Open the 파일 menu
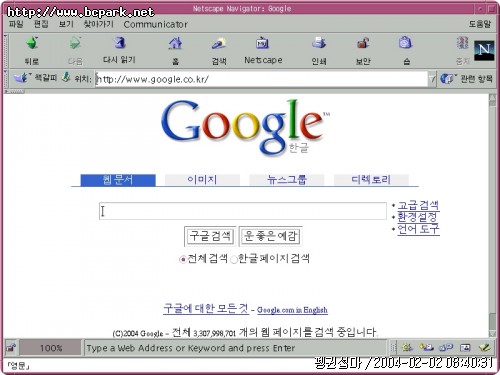The image size is (500, 375). click(x=16, y=24)
